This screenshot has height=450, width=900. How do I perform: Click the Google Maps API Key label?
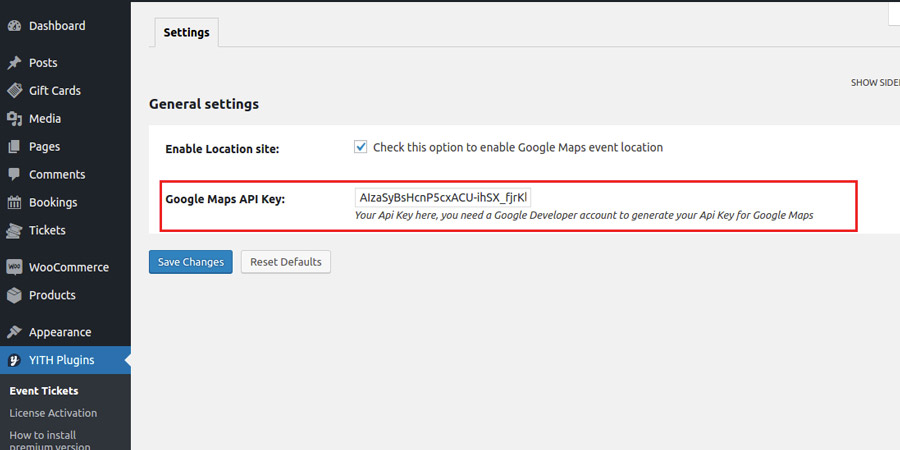(x=225, y=200)
